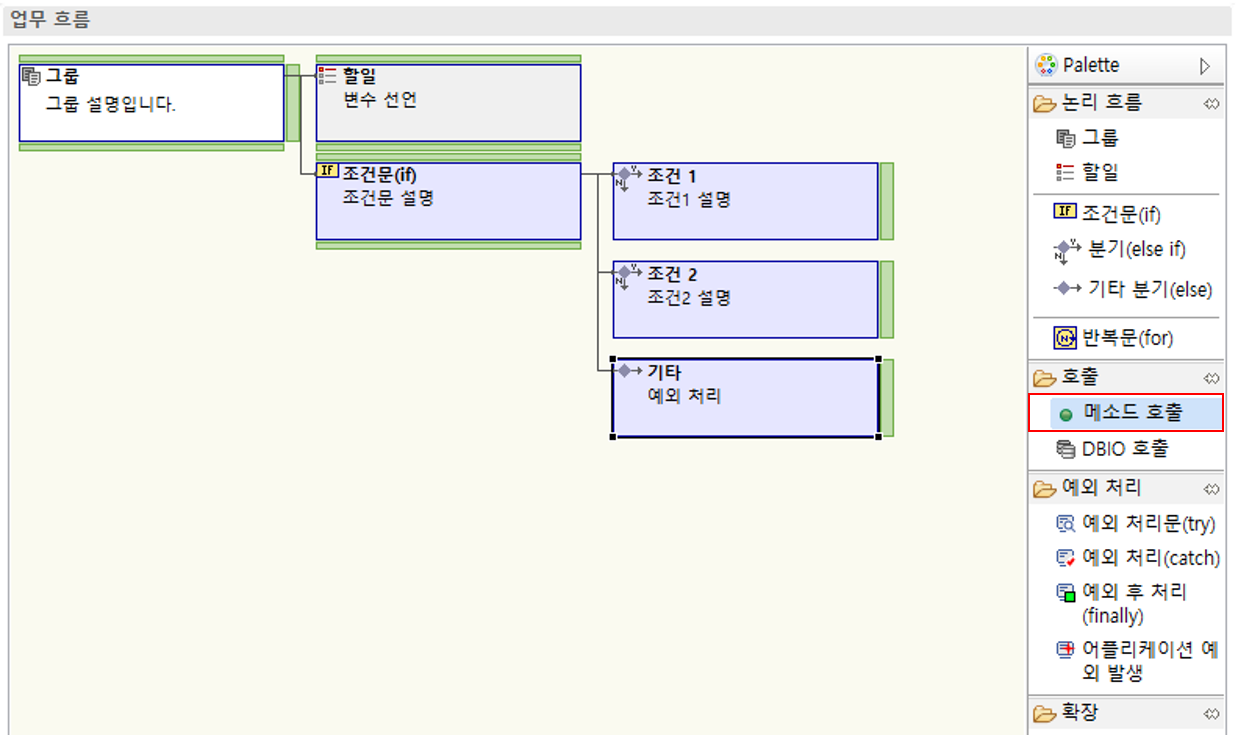Click the 조건 1 branch node
1238x735 pixels.
745,201
